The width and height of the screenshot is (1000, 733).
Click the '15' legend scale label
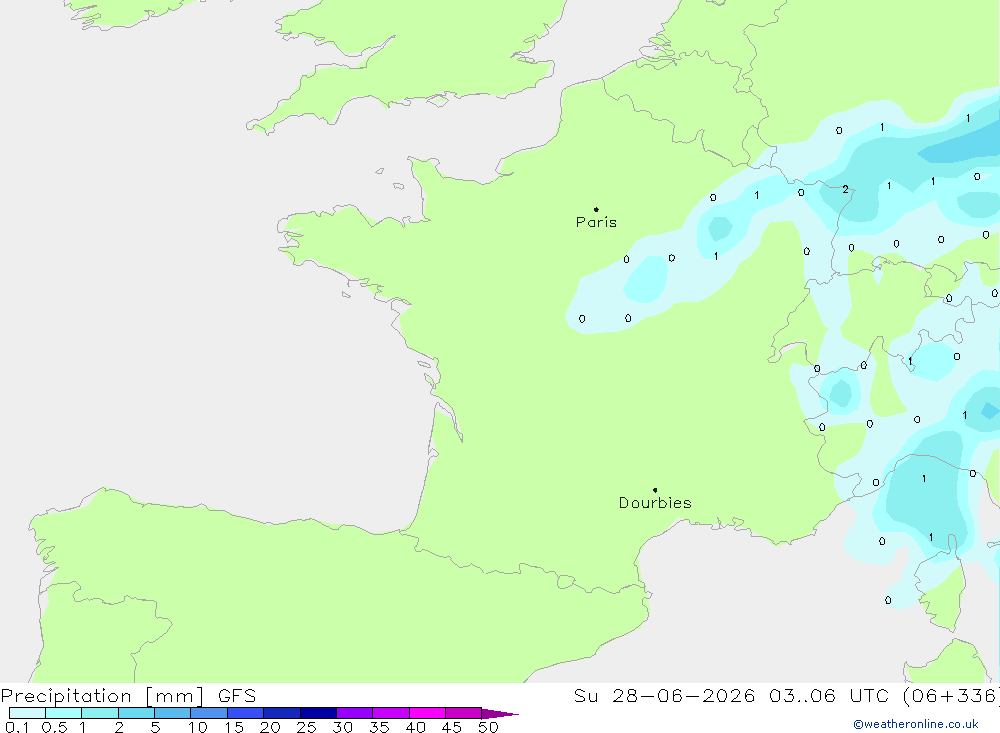(x=234, y=727)
